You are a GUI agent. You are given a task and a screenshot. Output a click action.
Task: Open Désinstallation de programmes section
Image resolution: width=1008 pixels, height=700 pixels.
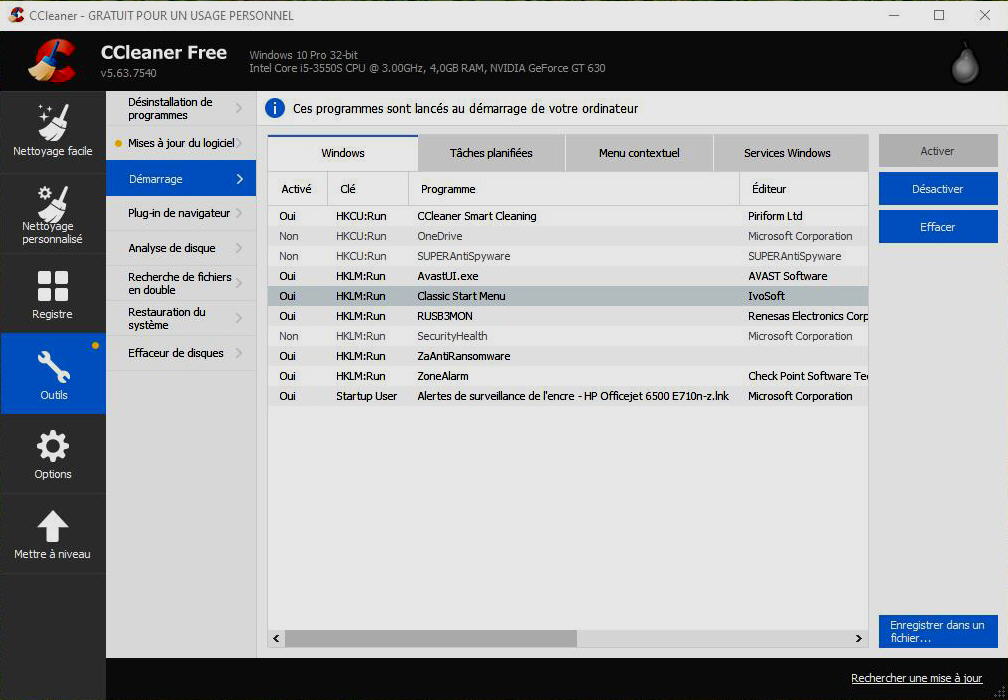[x=181, y=109]
